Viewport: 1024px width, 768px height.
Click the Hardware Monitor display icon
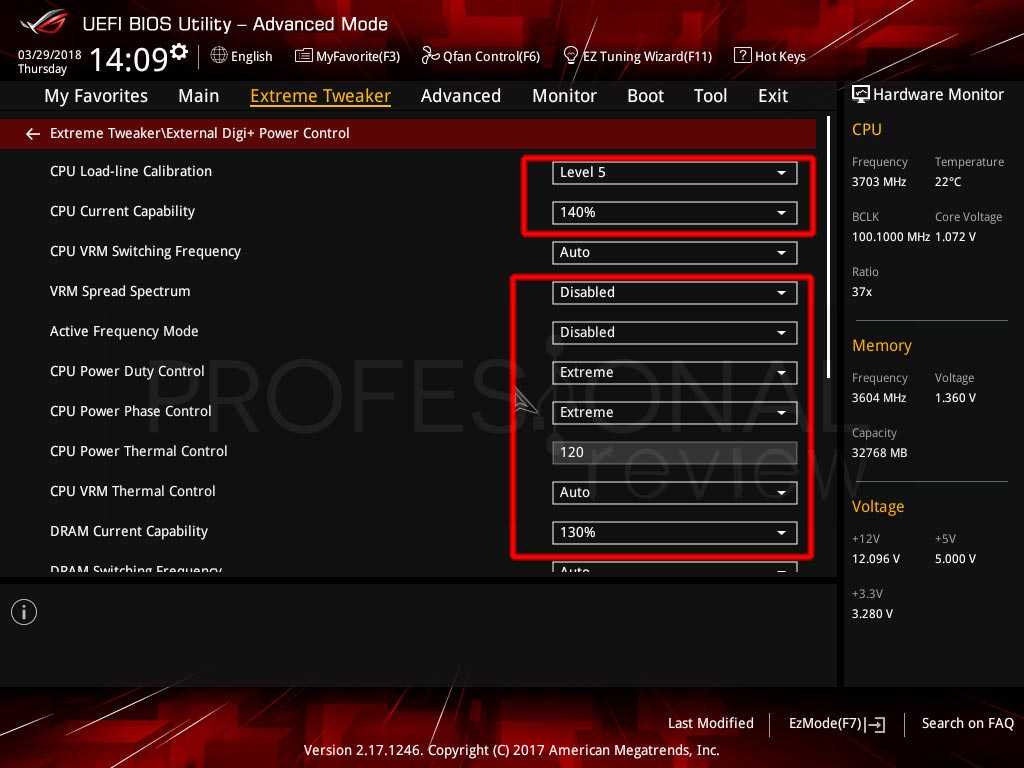coord(861,95)
